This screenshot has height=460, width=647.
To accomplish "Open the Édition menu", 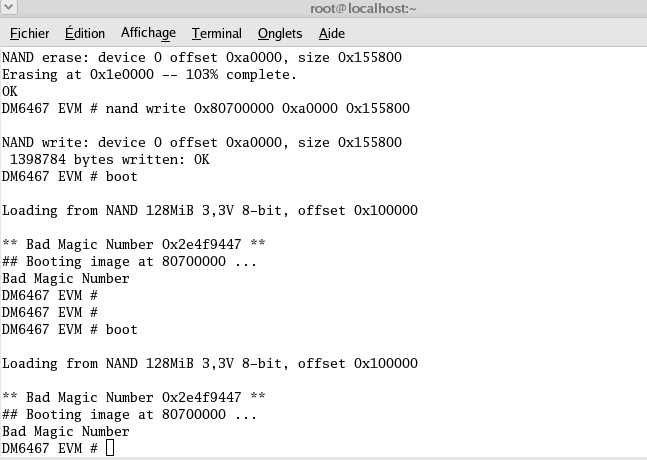I will [x=85, y=33].
